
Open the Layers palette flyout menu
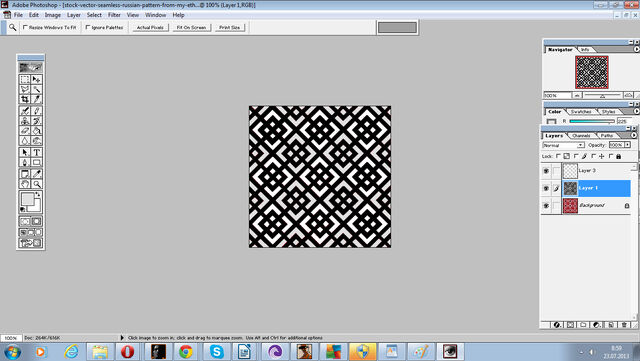(x=633, y=135)
